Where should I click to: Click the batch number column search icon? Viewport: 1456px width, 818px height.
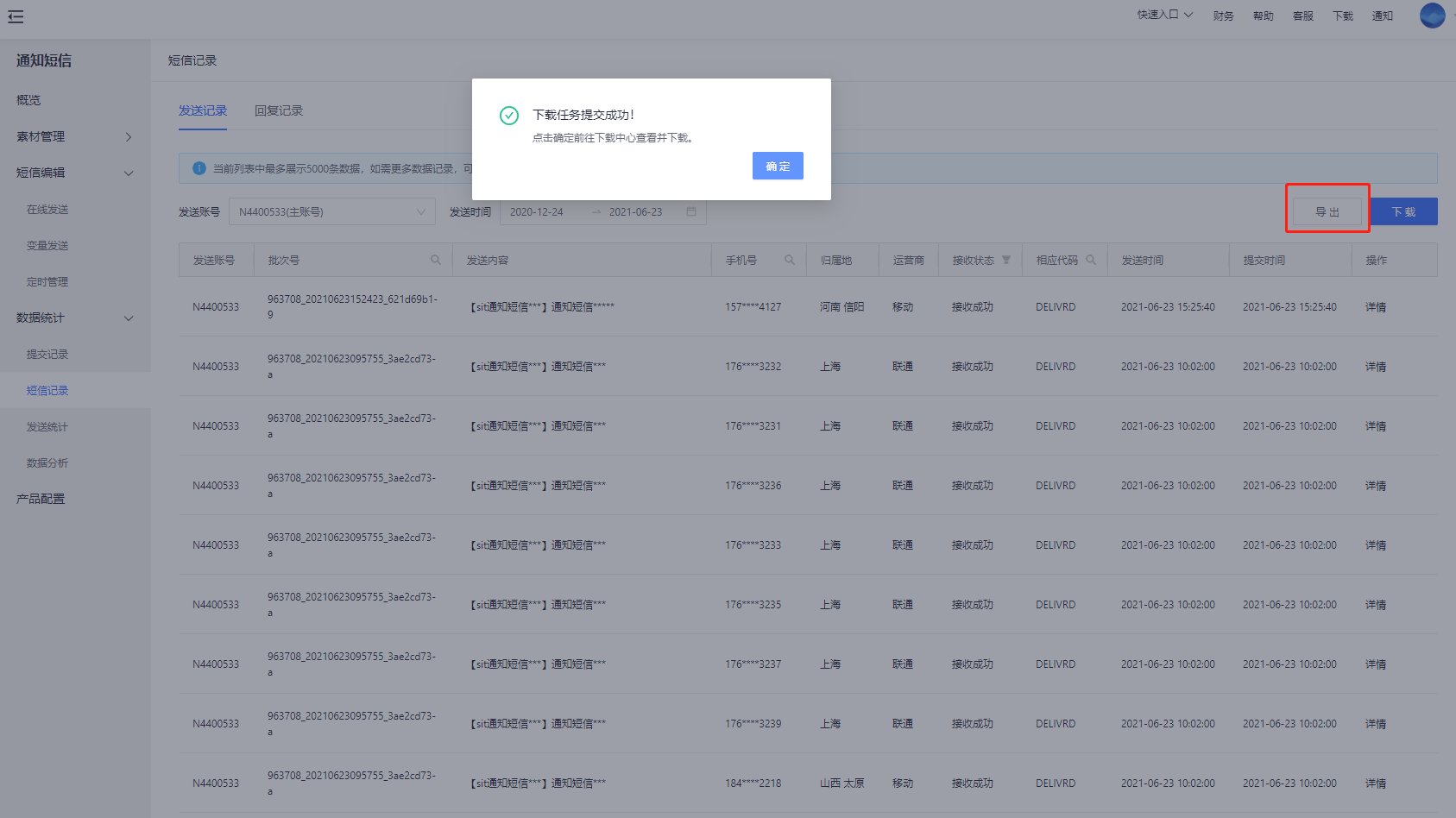pos(436,260)
